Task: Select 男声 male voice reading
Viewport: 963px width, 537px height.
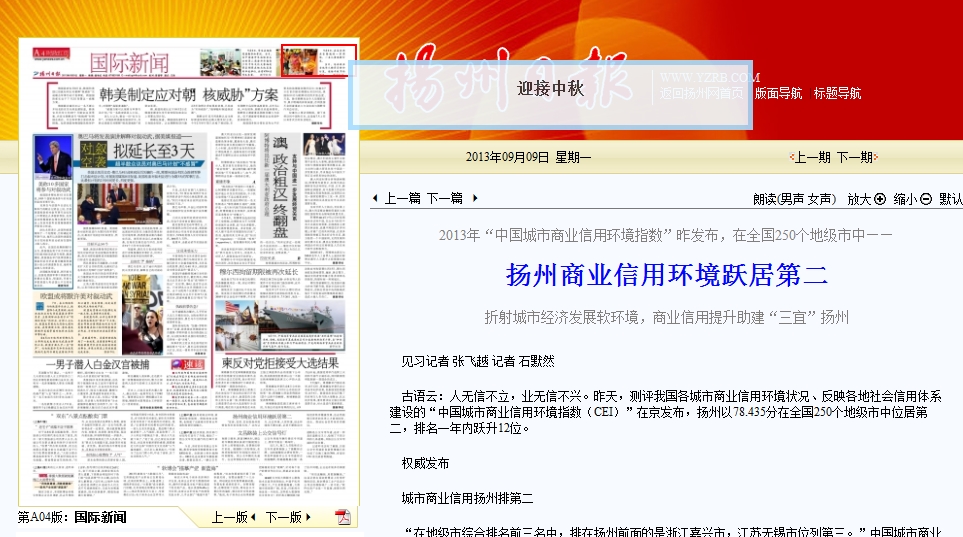Action: coord(792,199)
